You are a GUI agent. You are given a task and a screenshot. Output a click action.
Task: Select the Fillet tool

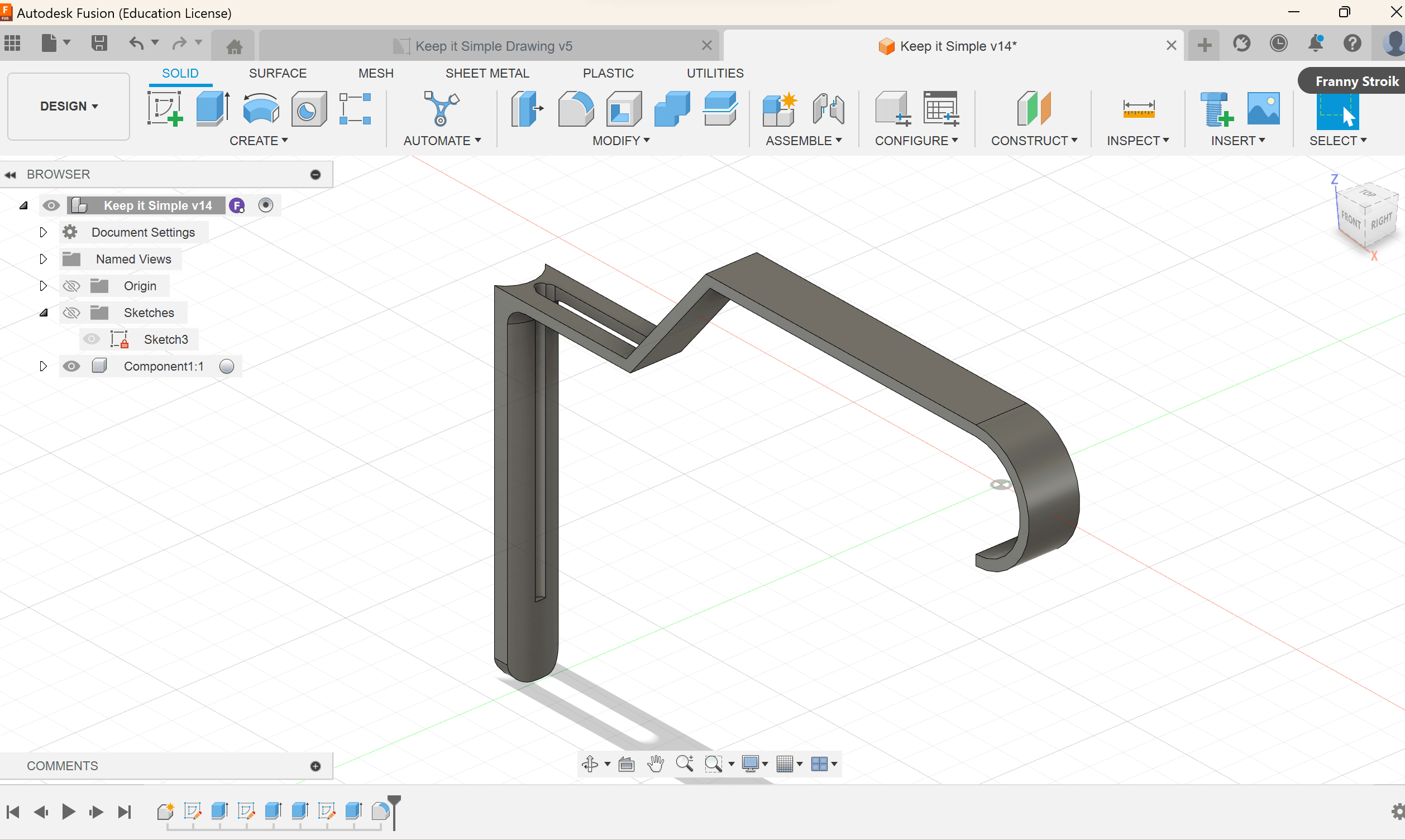pos(575,109)
